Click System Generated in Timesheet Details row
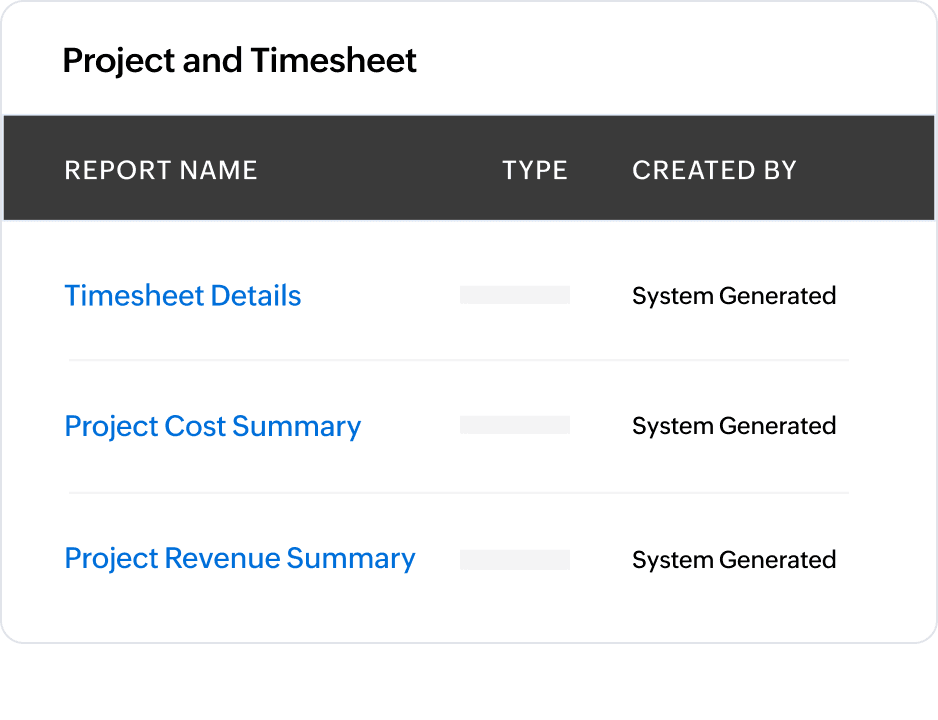The width and height of the screenshot is (938, 720). click(x=733, y=296)
